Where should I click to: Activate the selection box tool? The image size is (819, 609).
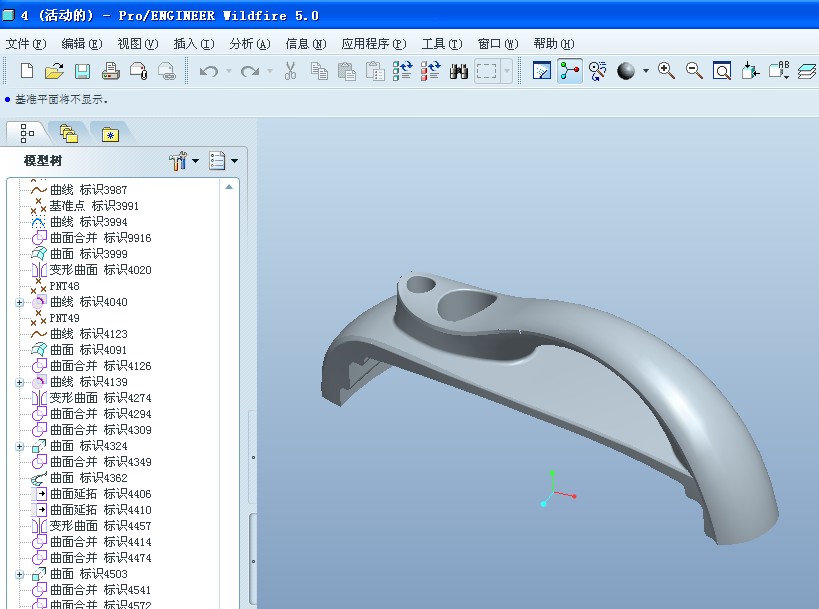[487, 71]
